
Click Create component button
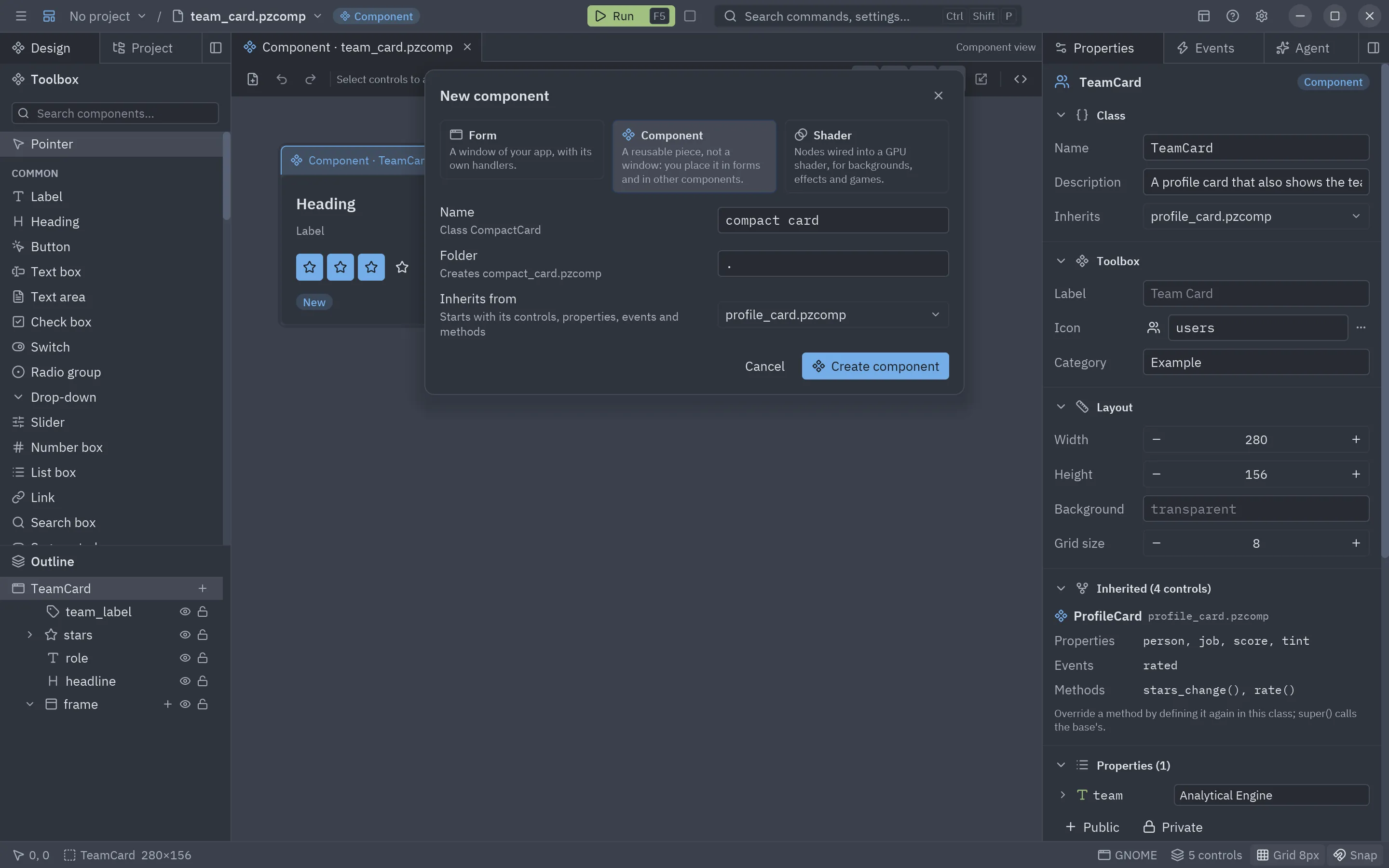(x=875, y=366)
